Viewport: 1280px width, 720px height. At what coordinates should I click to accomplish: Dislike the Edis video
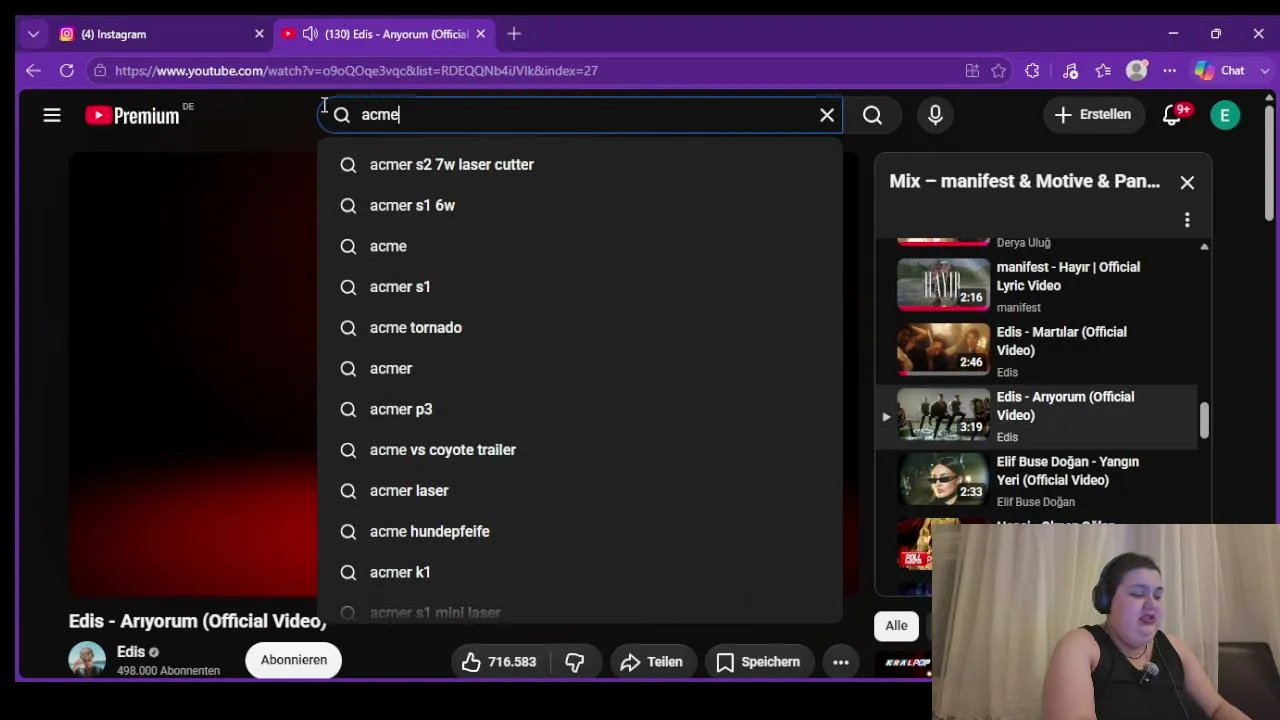point(574,662)
